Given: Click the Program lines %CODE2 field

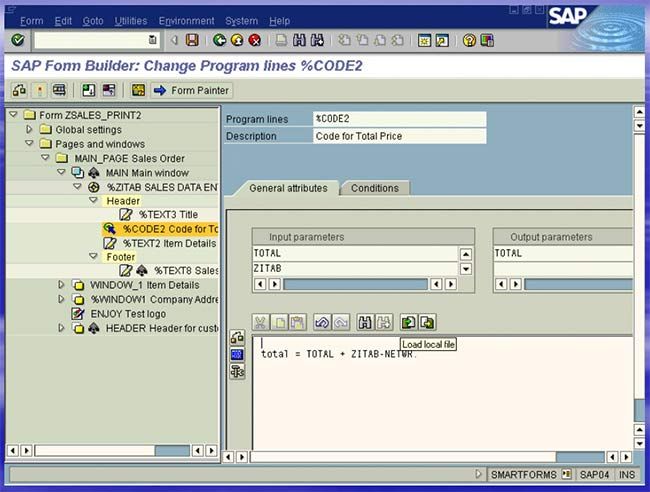Looking at the screenshot, I should (400, 119).
